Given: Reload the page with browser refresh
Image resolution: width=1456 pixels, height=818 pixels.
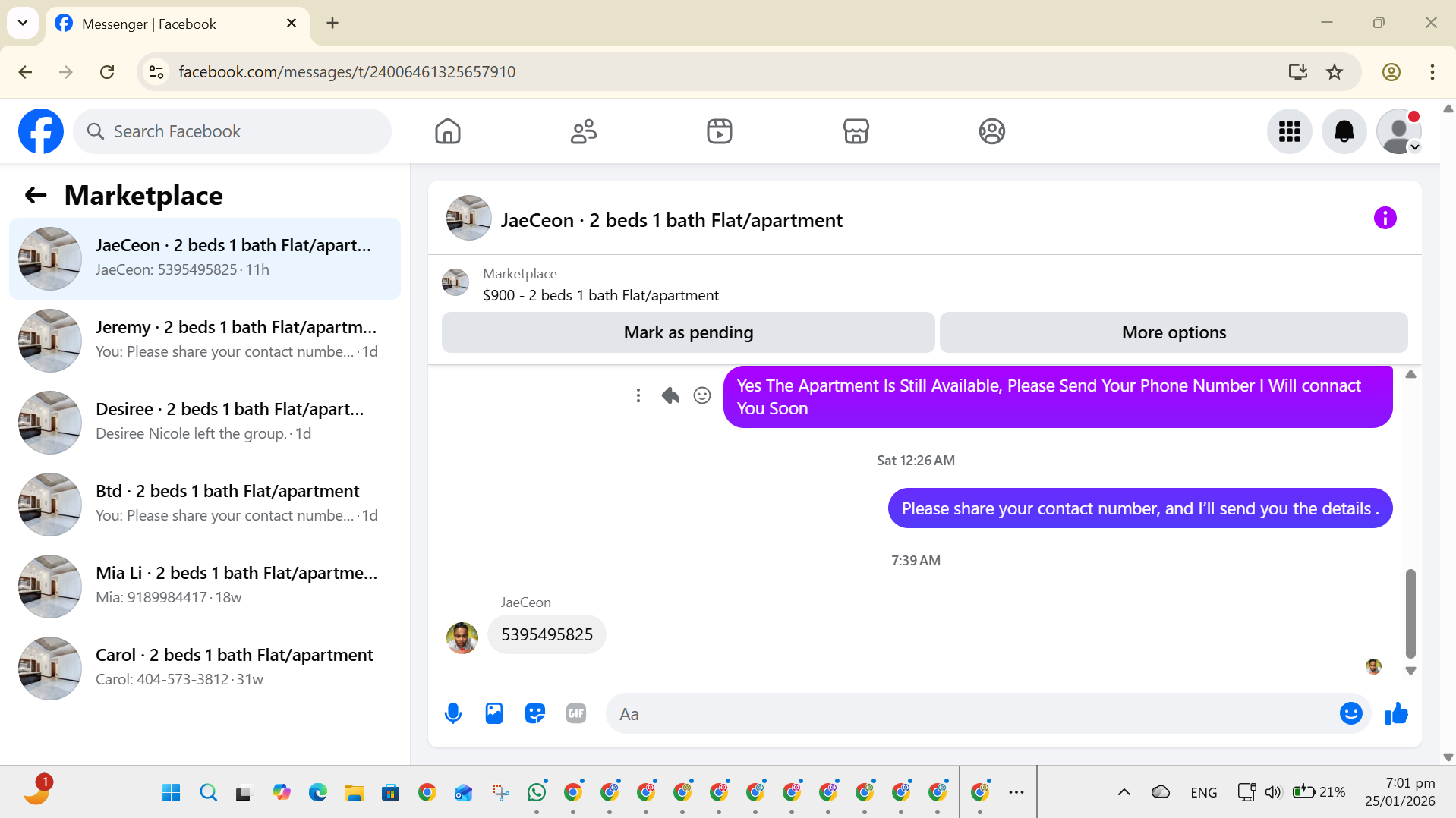Looking at the screenshot, I should 107,72.
